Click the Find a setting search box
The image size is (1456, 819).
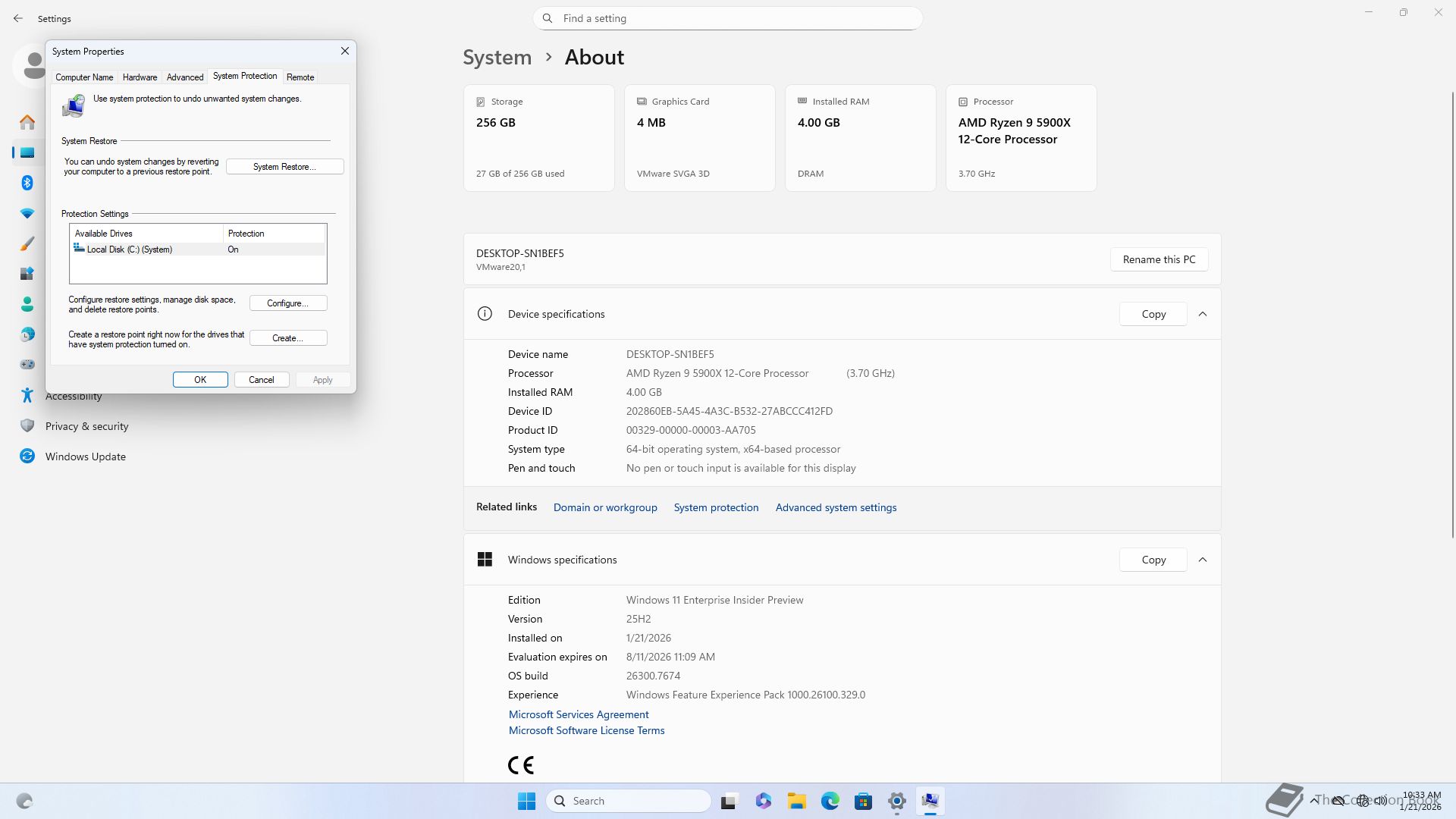click(x=728, y=18)
